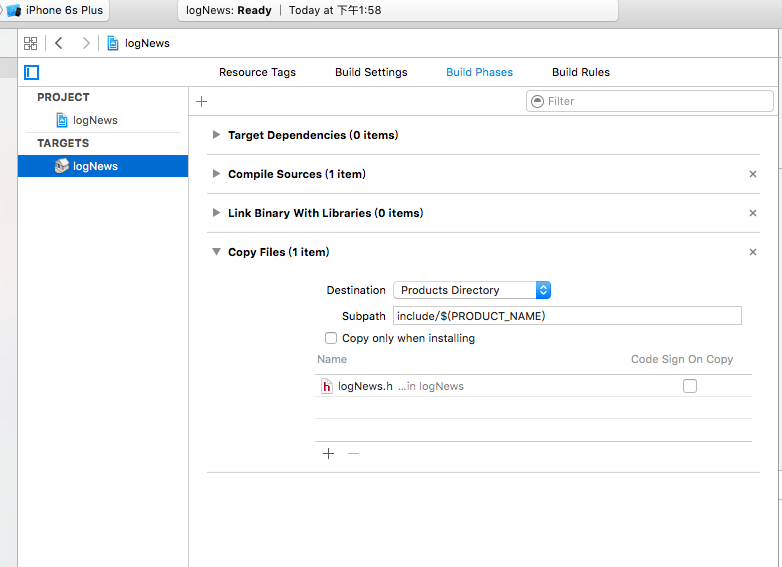Select the logNews project in sidebar

click(x=95, y=120)
